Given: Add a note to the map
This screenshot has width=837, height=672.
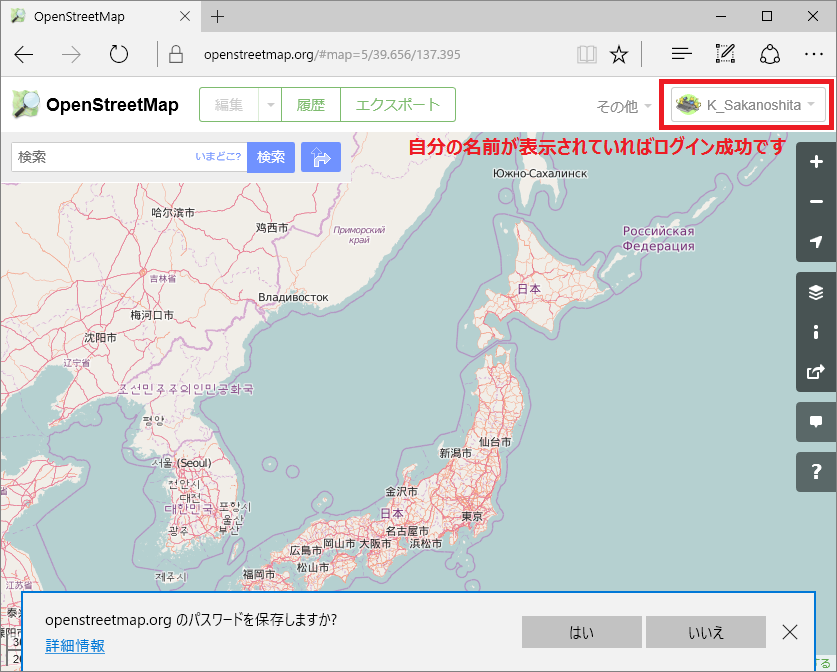Looking at the screenshot, I should (x=816, y=422).
